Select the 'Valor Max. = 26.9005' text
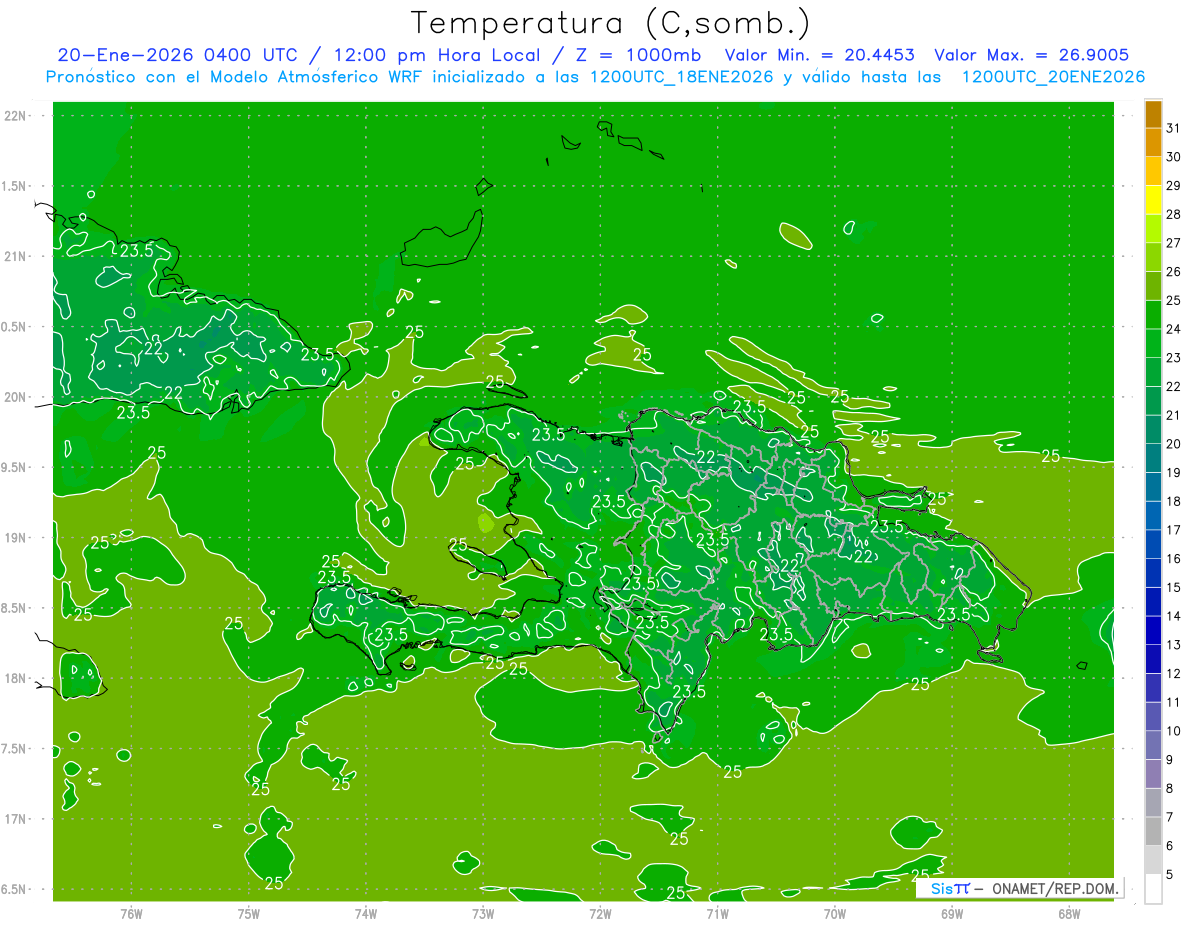The width and height of the screenshot is (1200, 927). tap(1032, 55)
